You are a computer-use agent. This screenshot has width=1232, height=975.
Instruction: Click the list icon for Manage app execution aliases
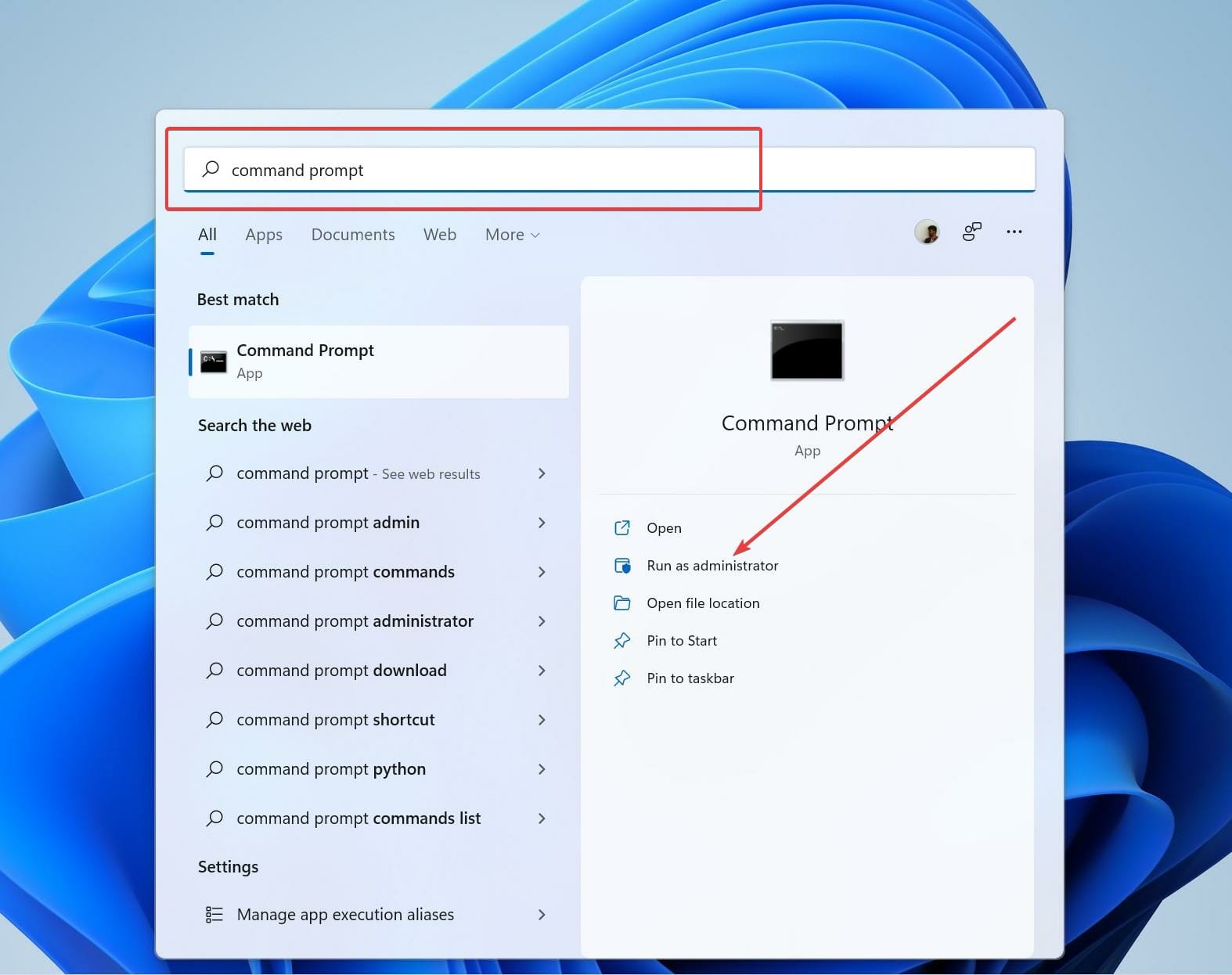pyautogui.click(x=214, y=915)
